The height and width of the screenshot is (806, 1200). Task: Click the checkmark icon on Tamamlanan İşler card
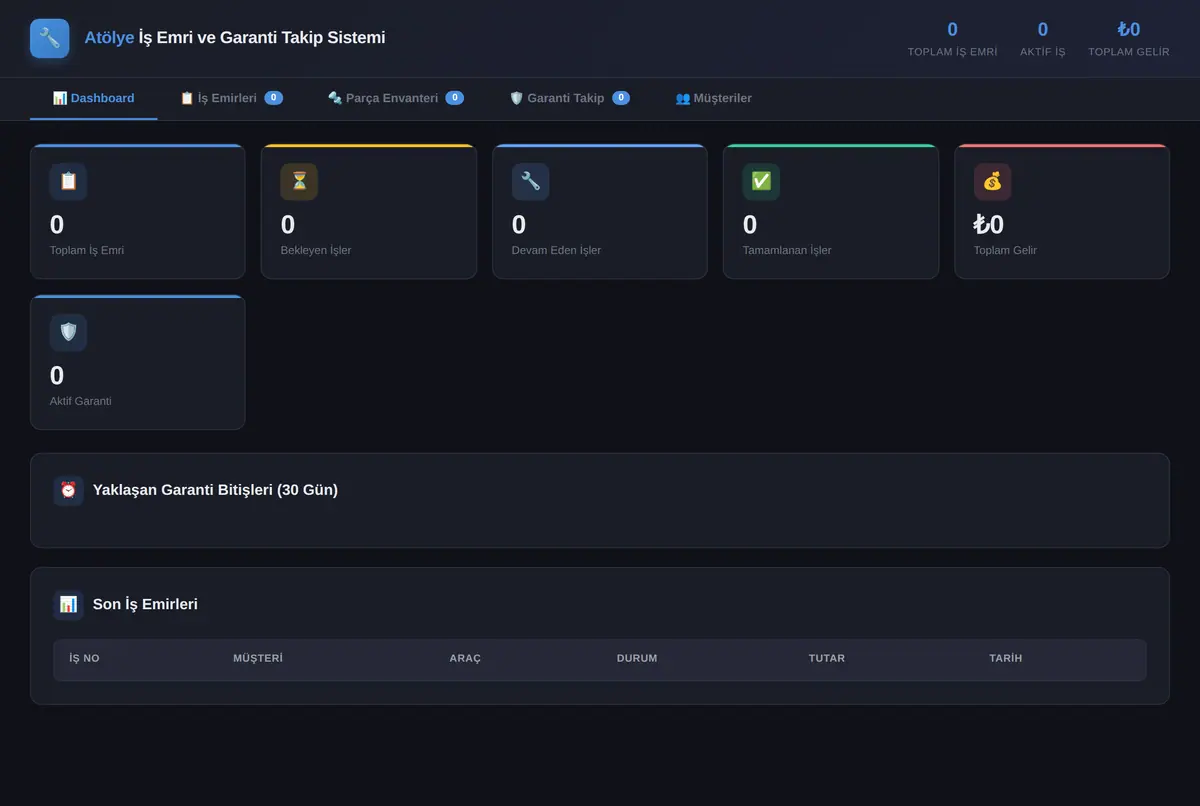point(761,182)
